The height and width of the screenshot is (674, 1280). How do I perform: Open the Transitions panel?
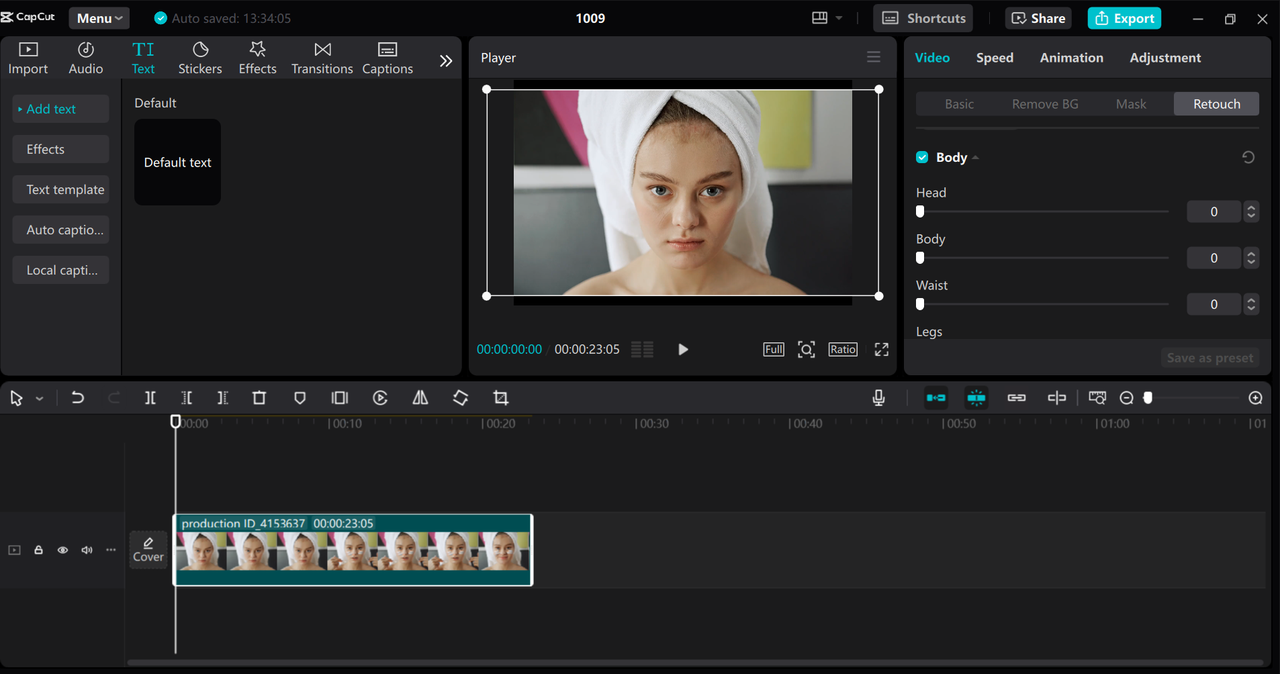[x=322, y=58]
